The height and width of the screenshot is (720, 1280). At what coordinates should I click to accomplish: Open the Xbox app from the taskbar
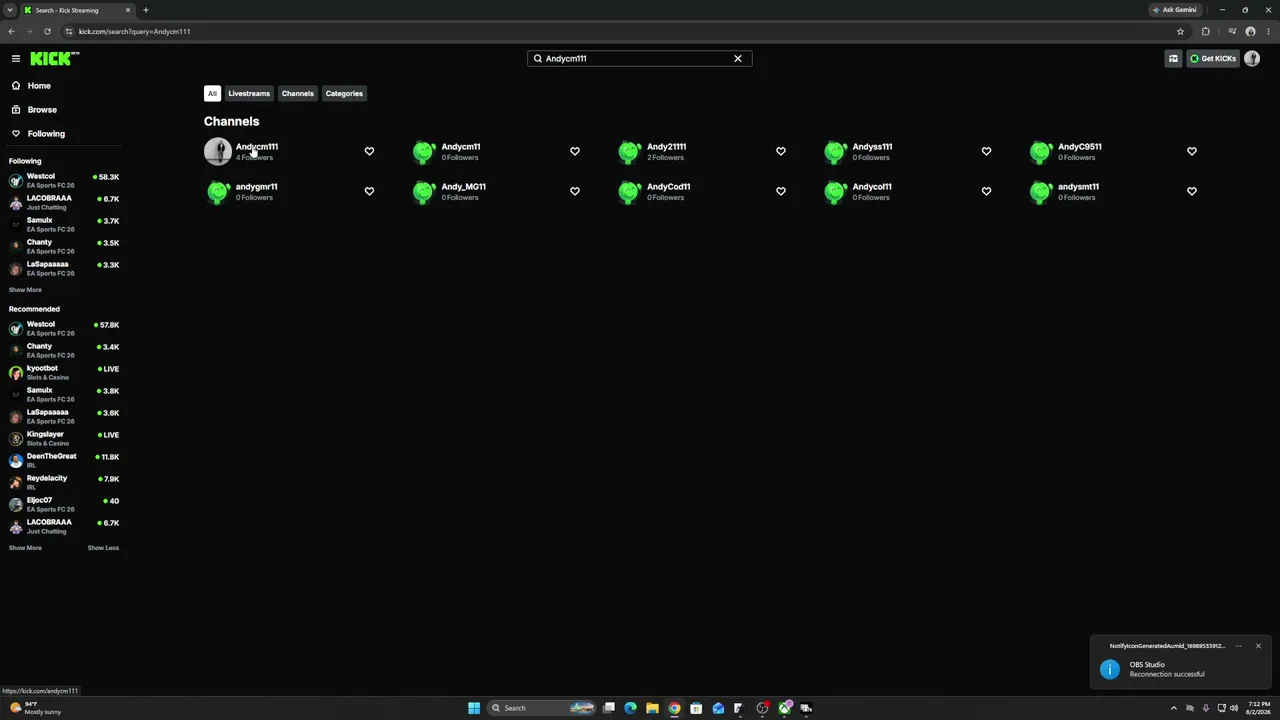[x=784, y=708]
